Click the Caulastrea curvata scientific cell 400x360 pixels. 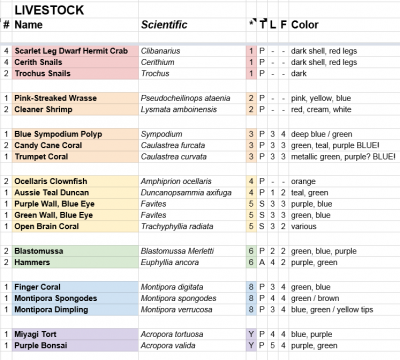(192, 157)
